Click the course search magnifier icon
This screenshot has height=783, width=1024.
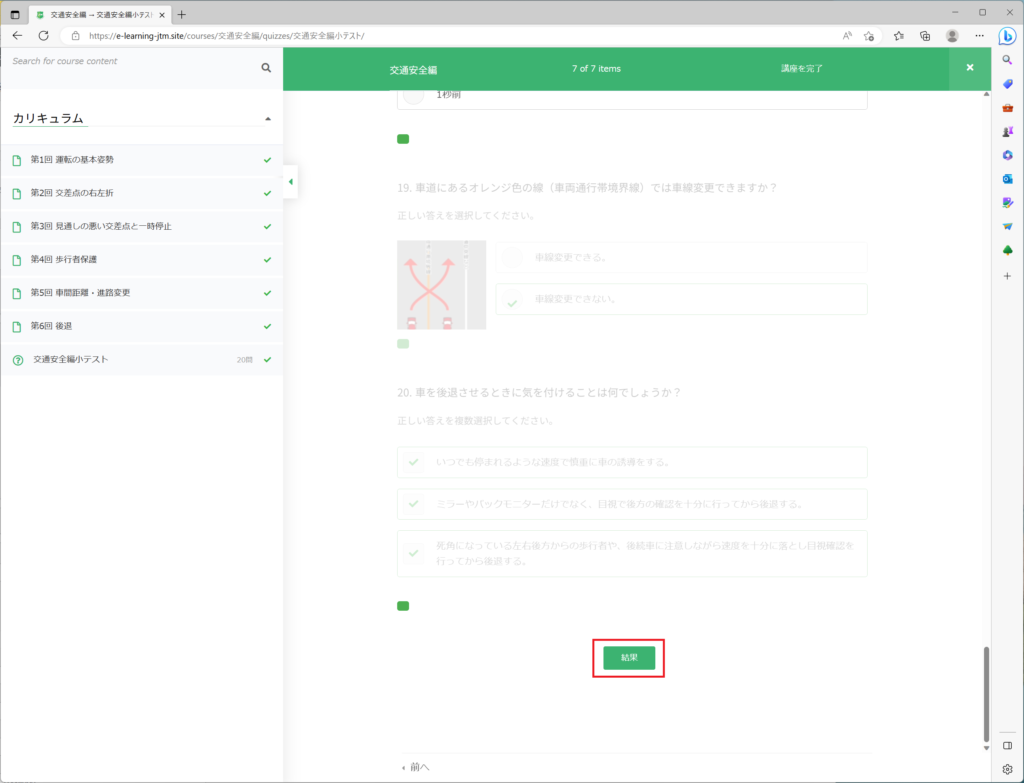click(266, 68)
